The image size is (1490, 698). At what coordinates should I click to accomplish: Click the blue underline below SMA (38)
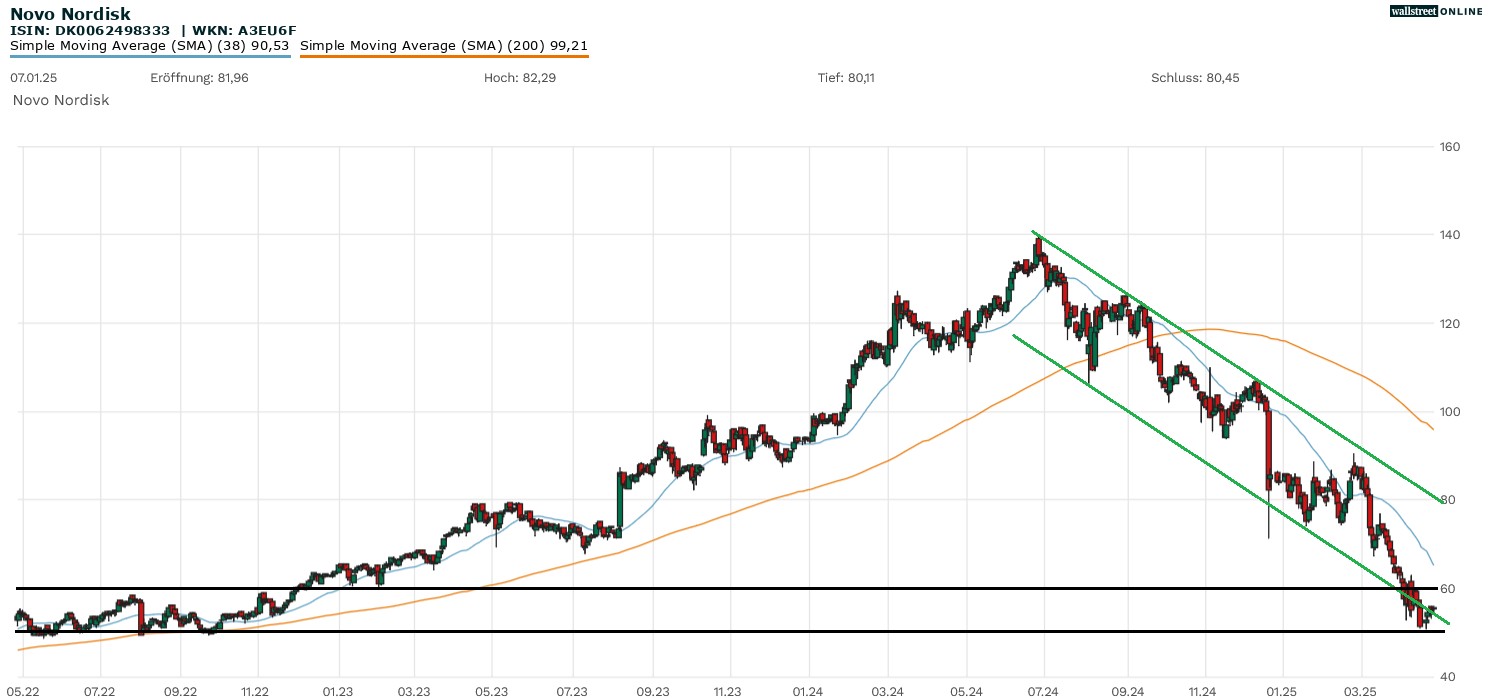point(150,56)
